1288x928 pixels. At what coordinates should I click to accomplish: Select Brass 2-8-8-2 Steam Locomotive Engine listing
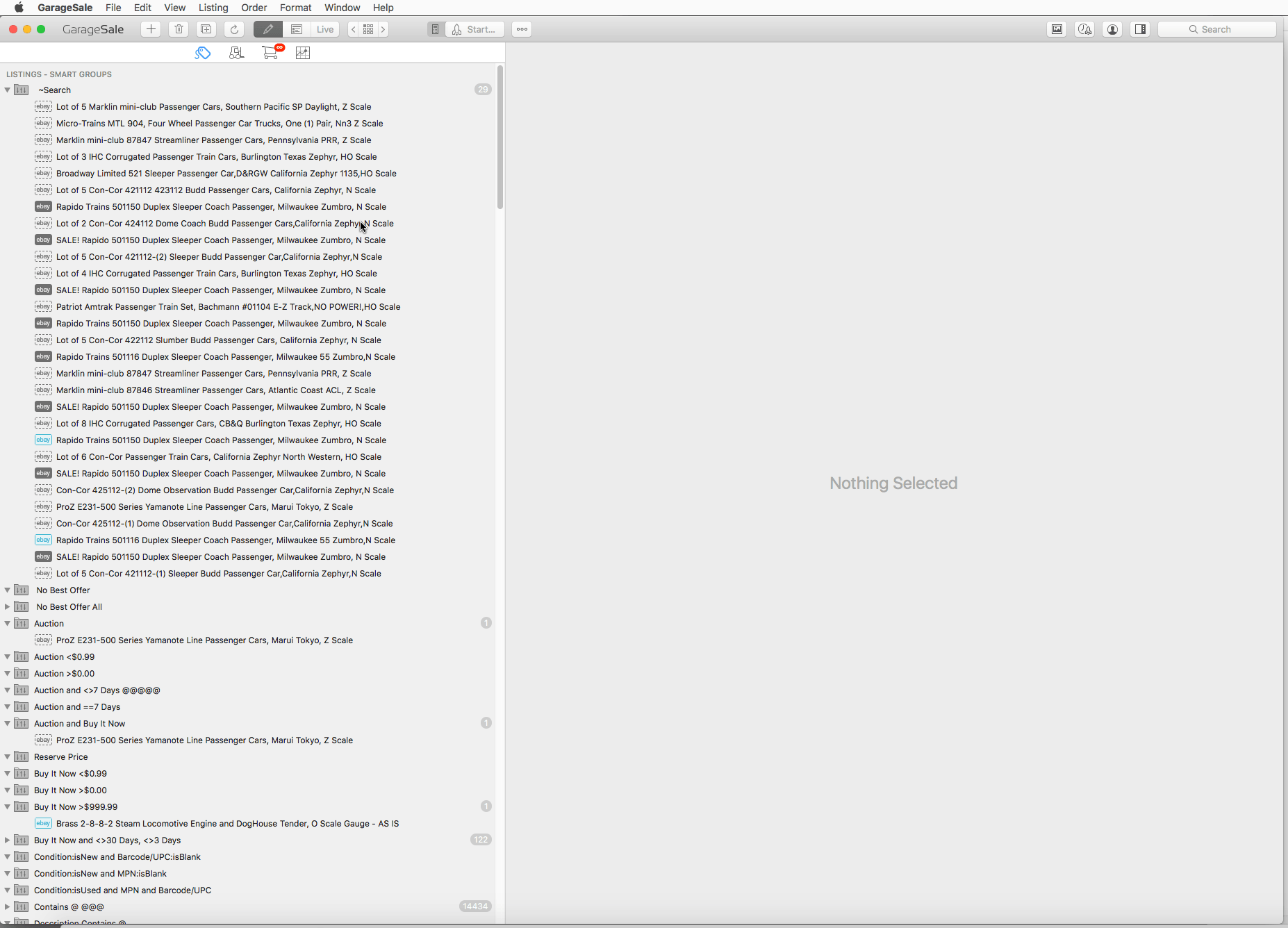[x=228, y=823]
